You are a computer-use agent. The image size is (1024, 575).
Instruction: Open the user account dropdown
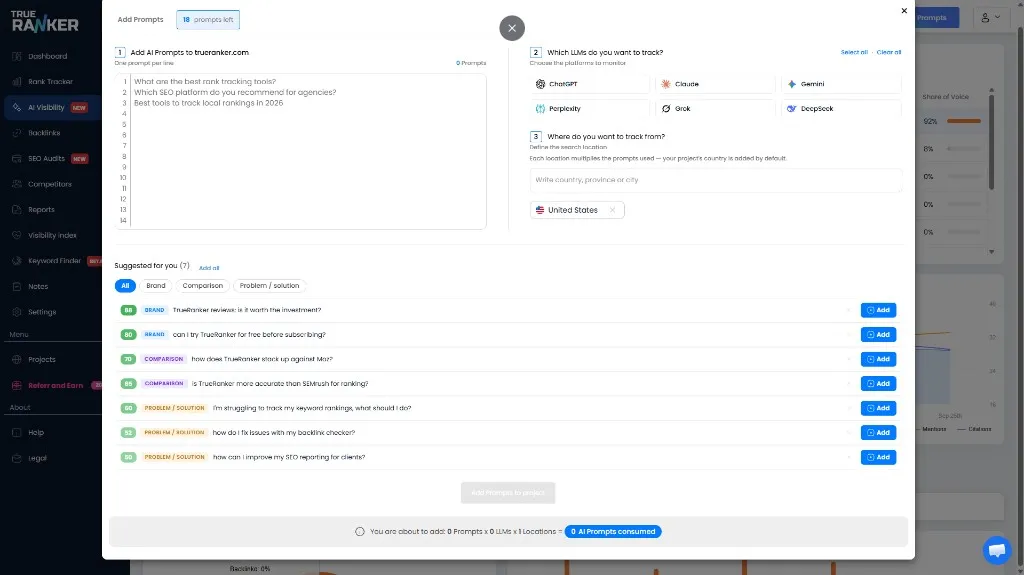(991, 18)
